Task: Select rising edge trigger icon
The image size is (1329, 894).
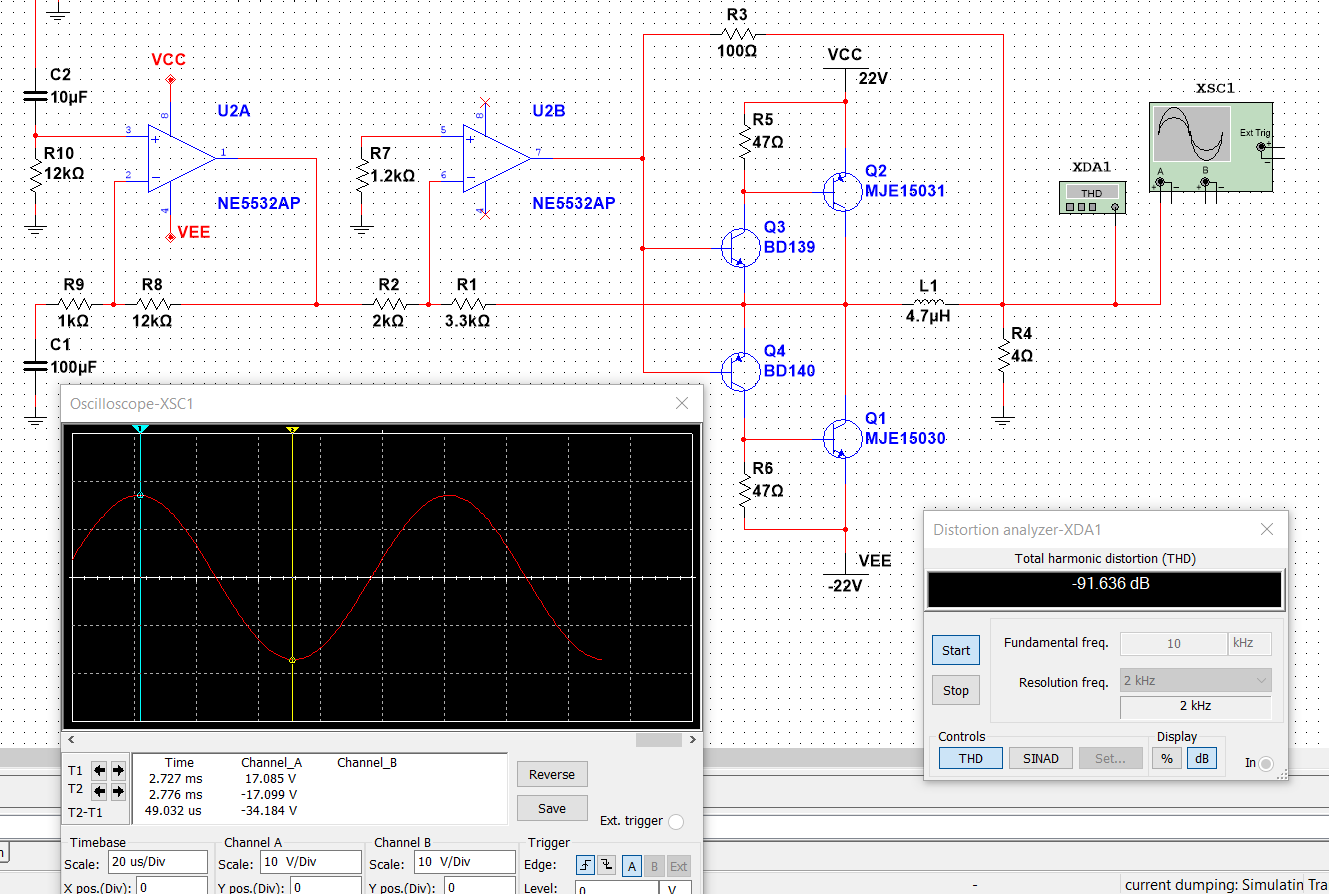Action: (x=587, y=866)
